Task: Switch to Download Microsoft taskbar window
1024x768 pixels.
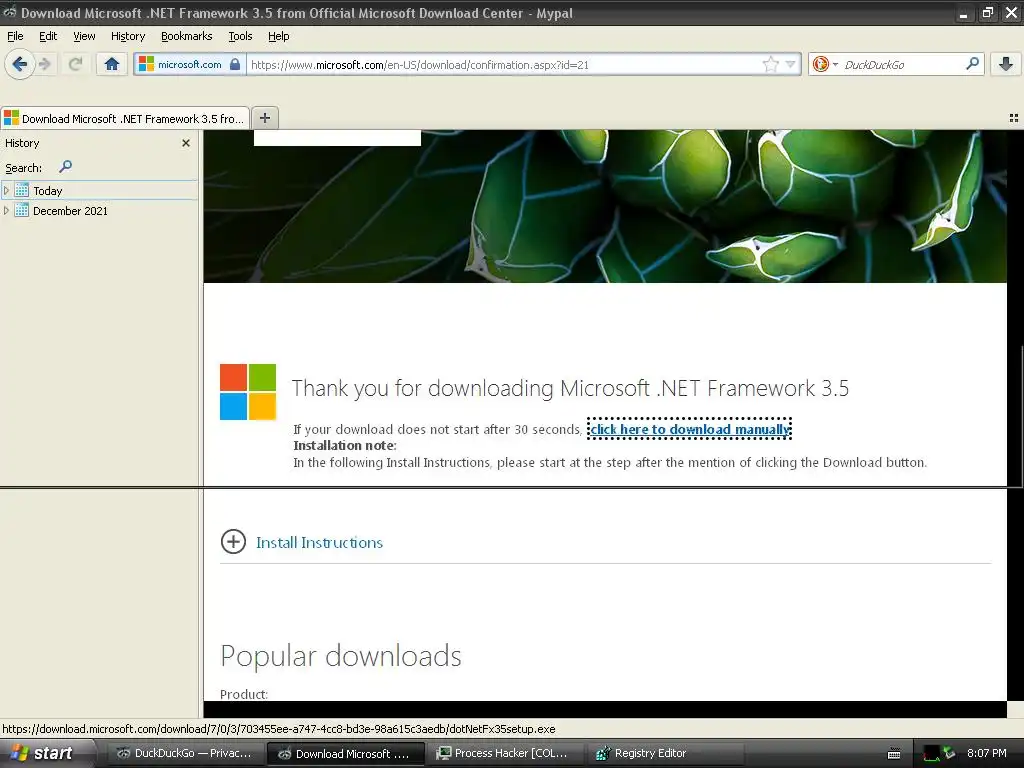Action: pos(345,754)
